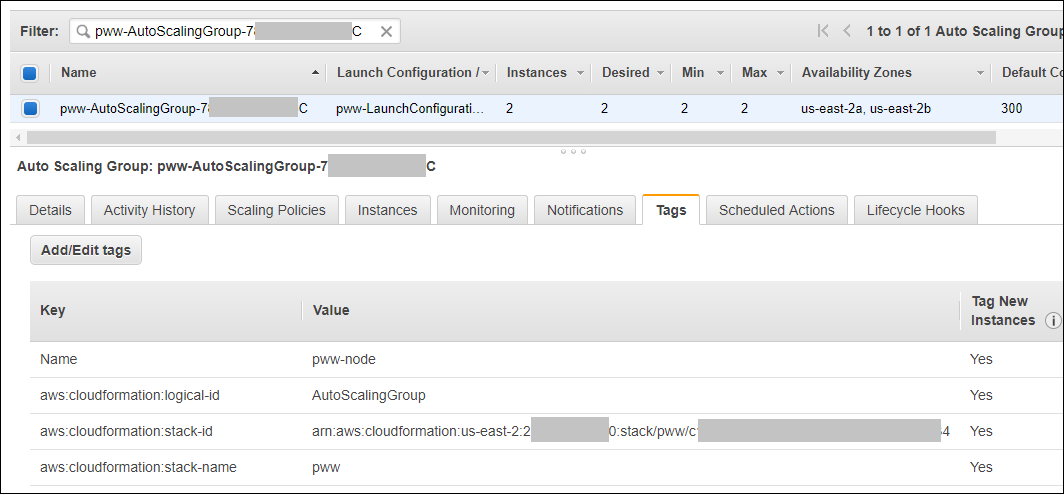This screenshot has height=495, width=1064.
Task: Click the pww-node tag value
Action: [x=344, y=359]
